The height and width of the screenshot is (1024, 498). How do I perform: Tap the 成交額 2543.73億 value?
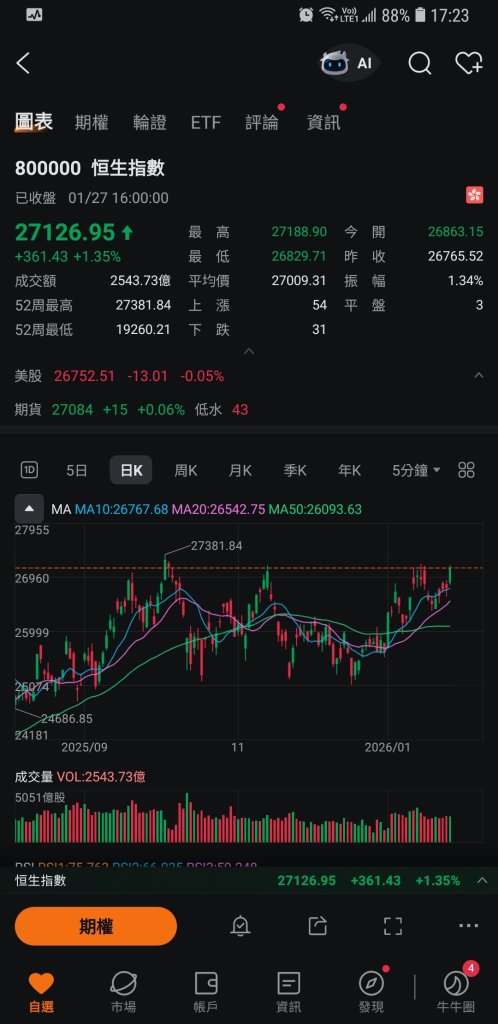pyautogui.click(x=140, y=281)
